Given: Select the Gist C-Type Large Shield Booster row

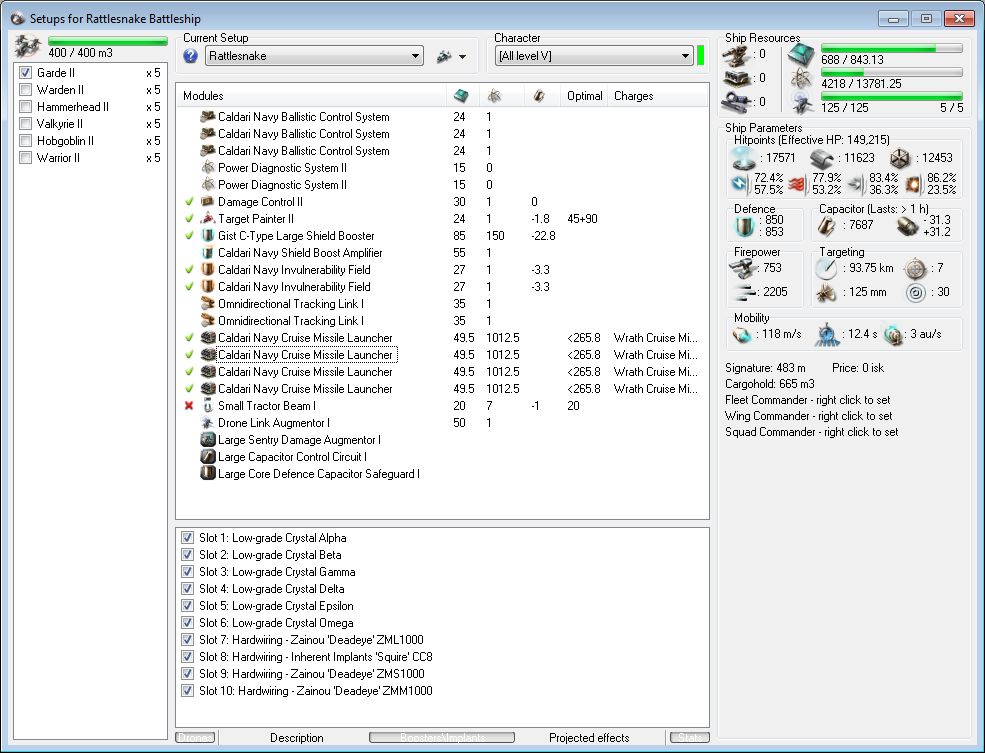Looking at the screenshot, I should pyautogui.click(x=442, y=236).
